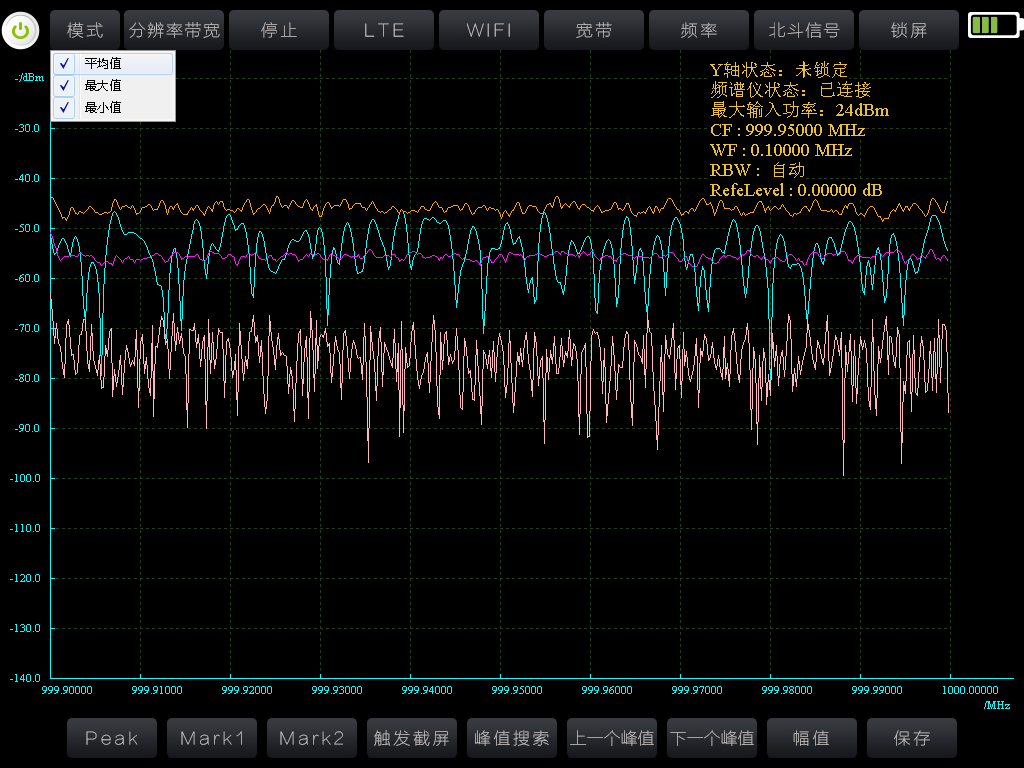
Task: Select the LTE band preset
Action: [x=384, y=30]
